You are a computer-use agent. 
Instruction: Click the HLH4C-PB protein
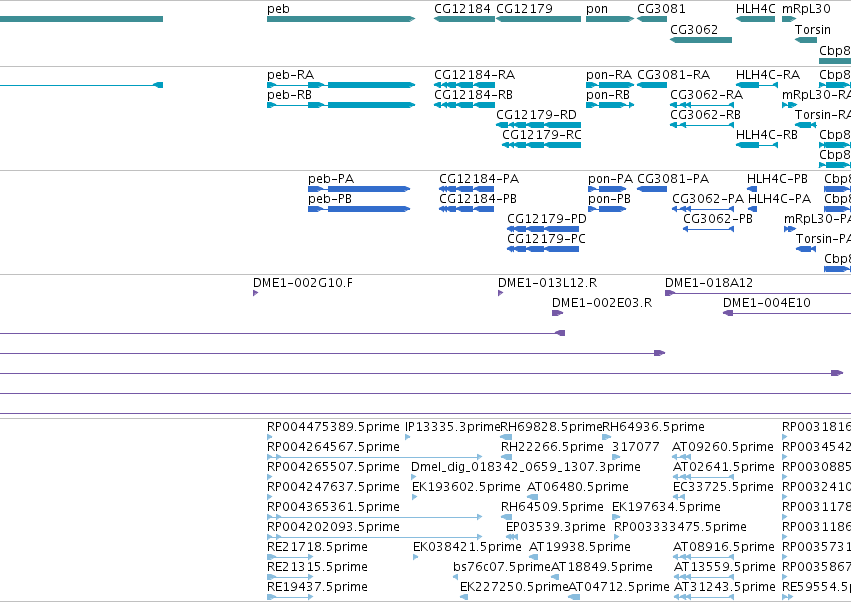(x=752, y=189)
